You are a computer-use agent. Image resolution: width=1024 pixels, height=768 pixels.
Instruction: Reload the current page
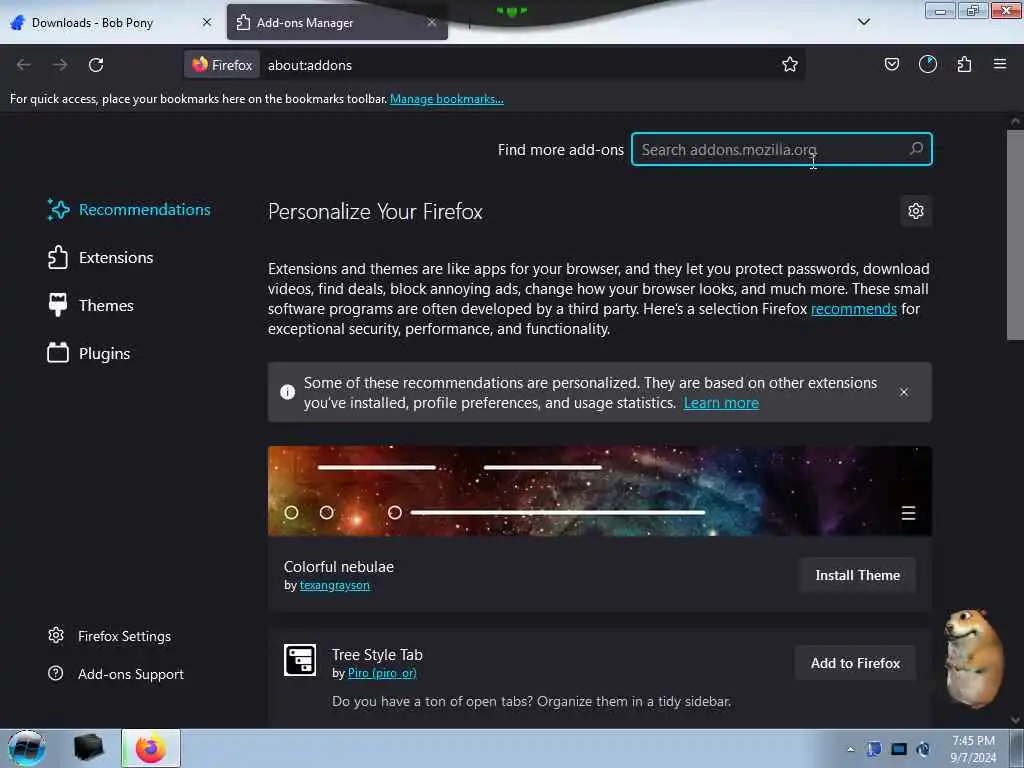click(x=96, y=65)
